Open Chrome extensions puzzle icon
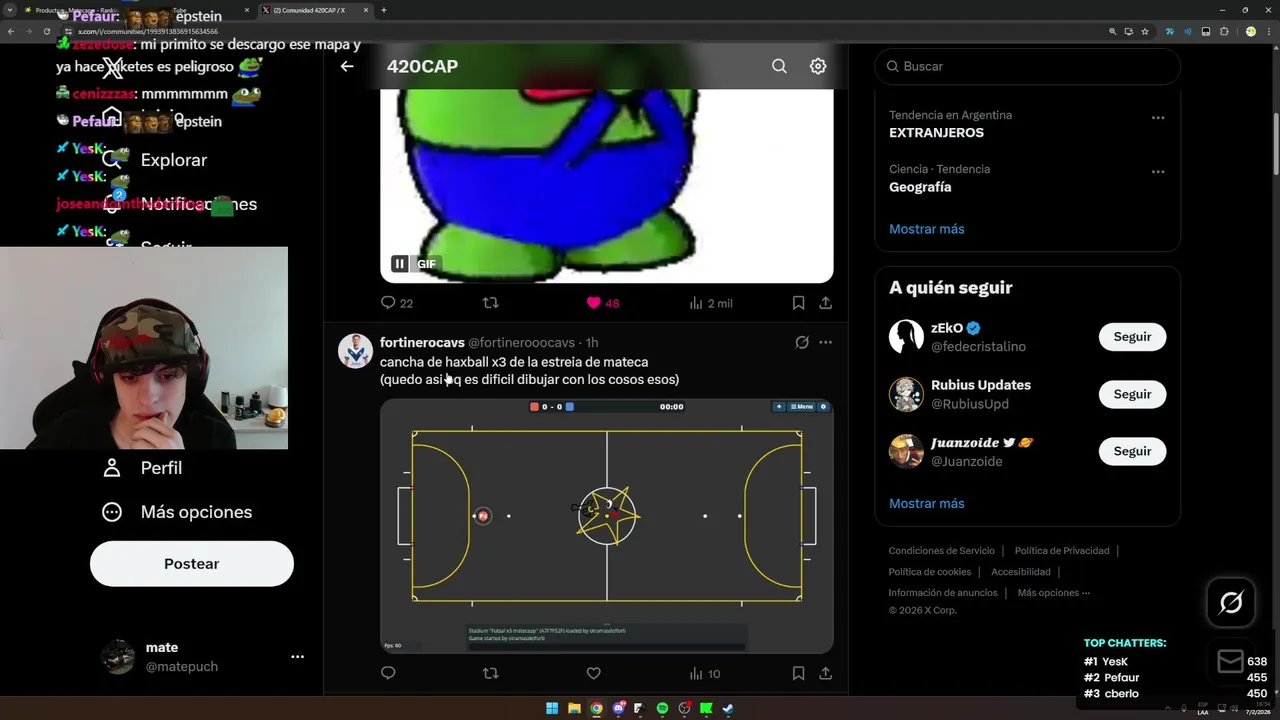 (1224, 31)
